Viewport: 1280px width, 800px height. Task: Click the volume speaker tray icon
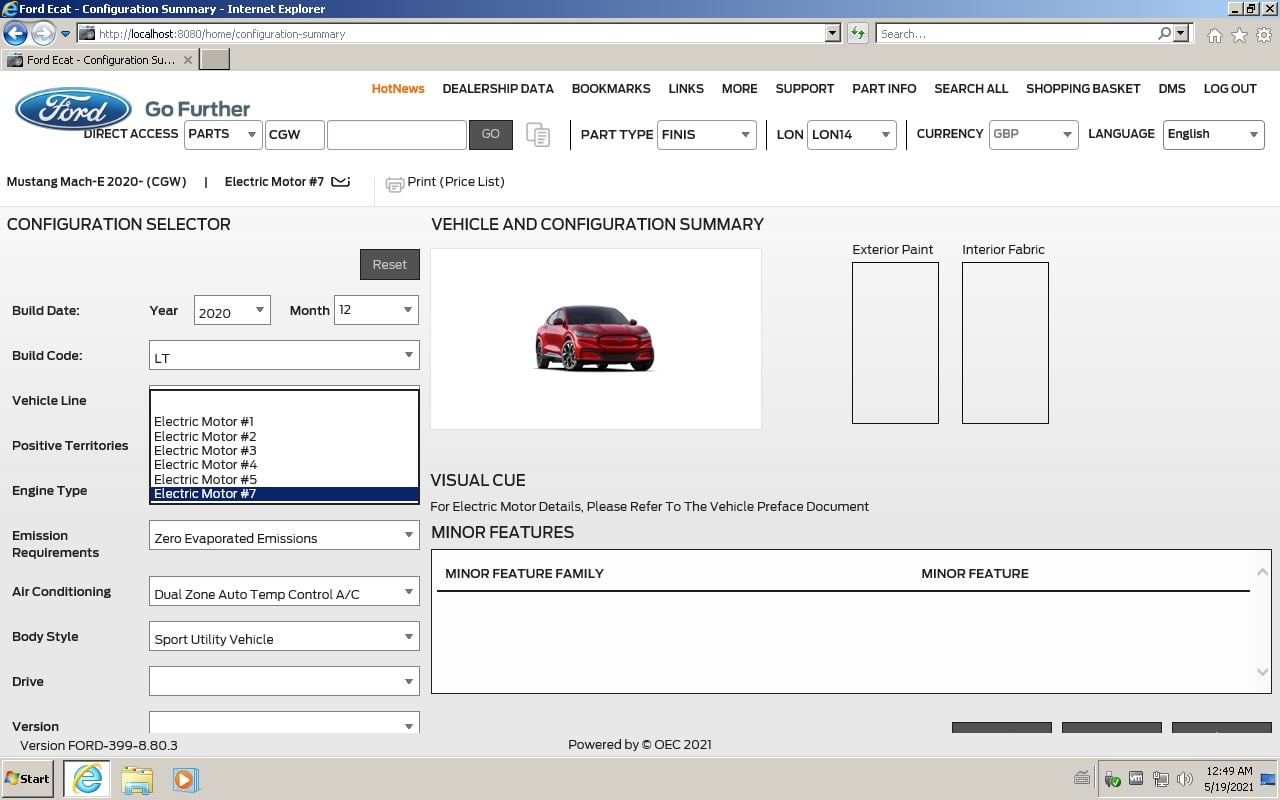click(1185, 779)
